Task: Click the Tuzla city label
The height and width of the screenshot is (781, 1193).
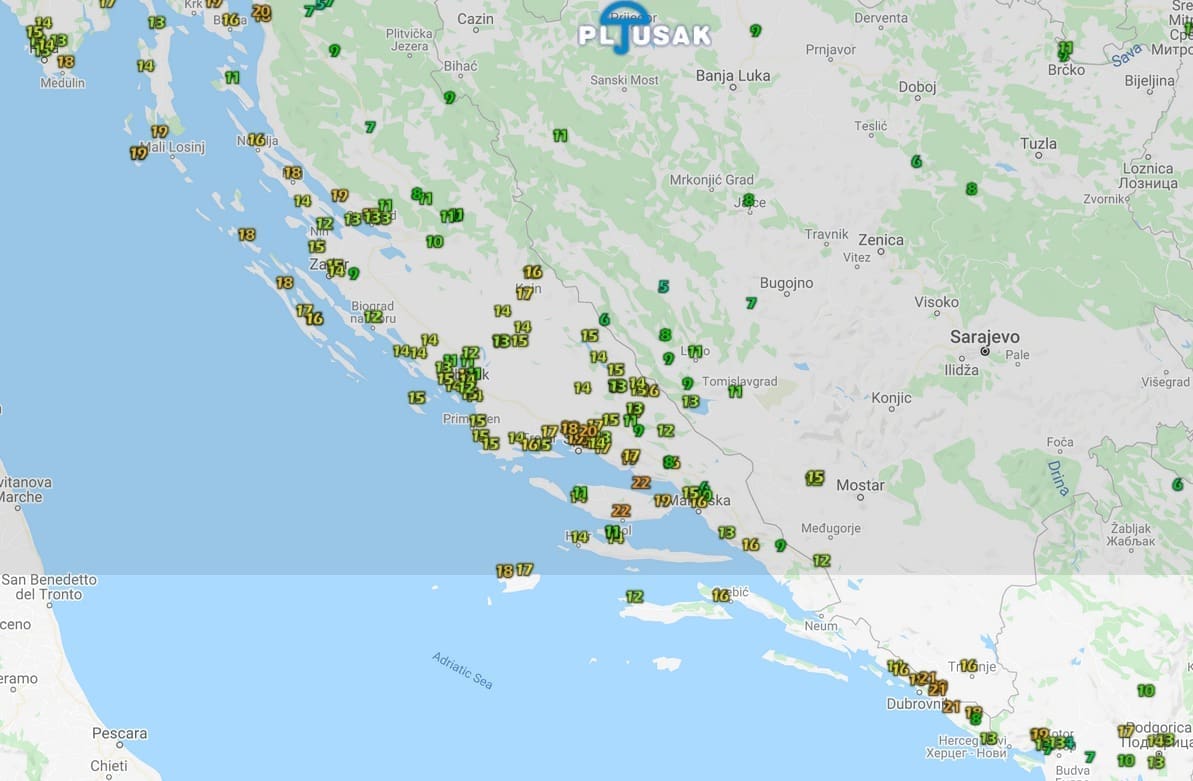Action: coord(1038,144)
